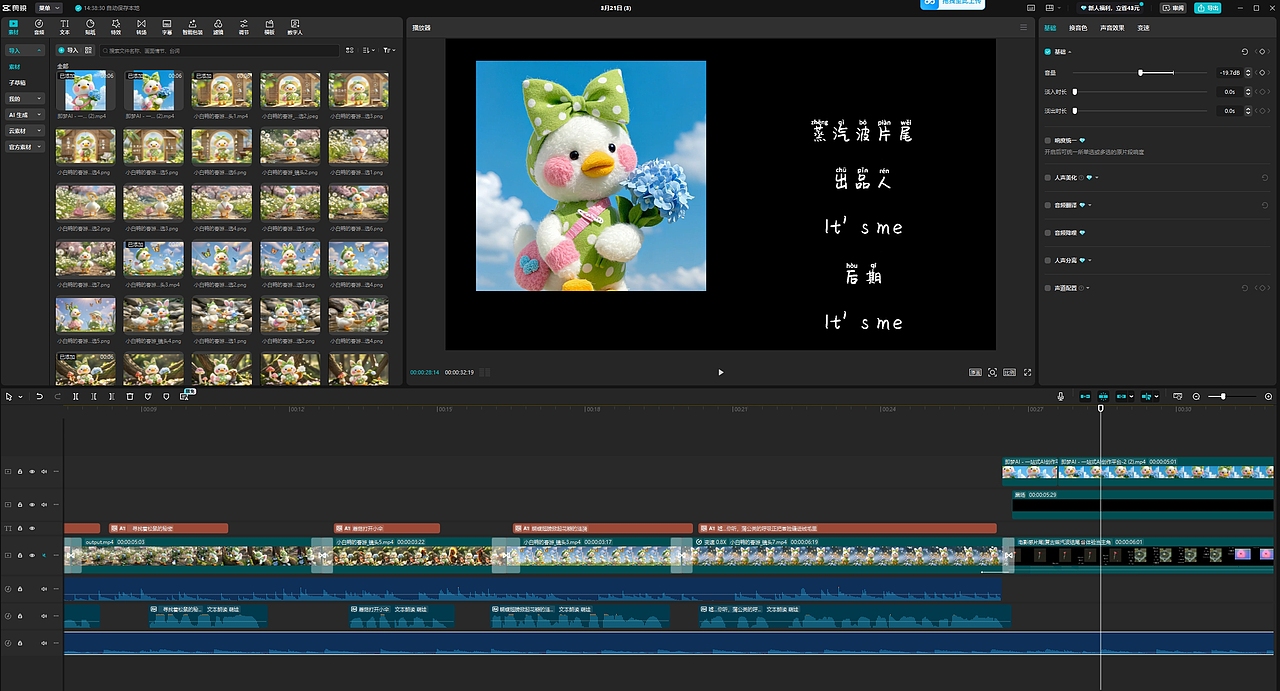Enable the 音频翻译 checkbox
Image resolution: width=1280 pixels, height=691 pixels.
1048,205
